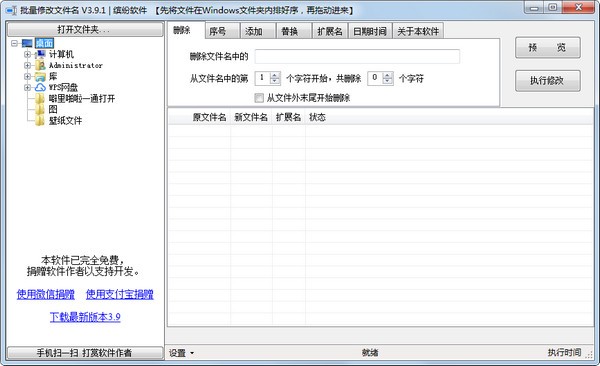Toggle delete from end of filename checkbox
The image size is (600, 366).
coord(259,98)
